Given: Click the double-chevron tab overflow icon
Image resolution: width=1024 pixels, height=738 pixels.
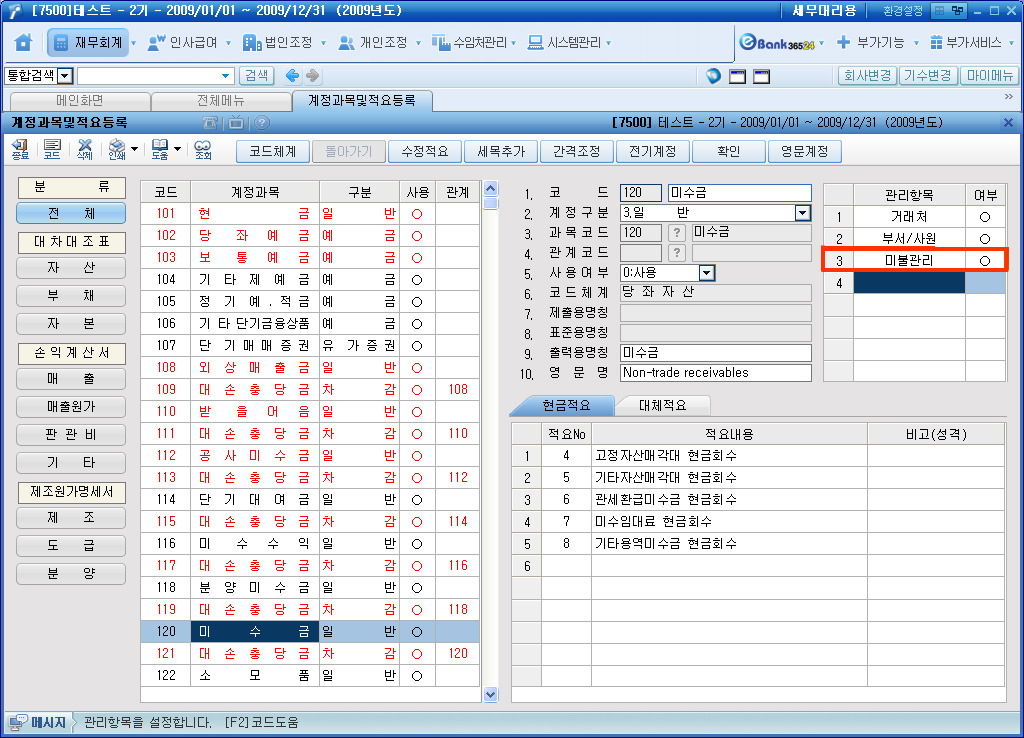Looking at the screenshot, I should (1008, 97).
